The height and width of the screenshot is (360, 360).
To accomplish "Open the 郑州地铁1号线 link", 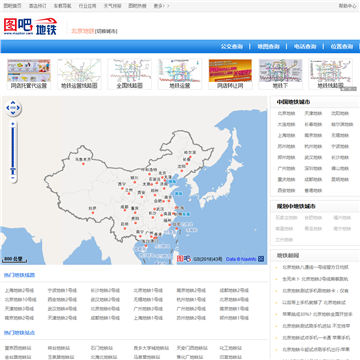I will tap(234, 318).
